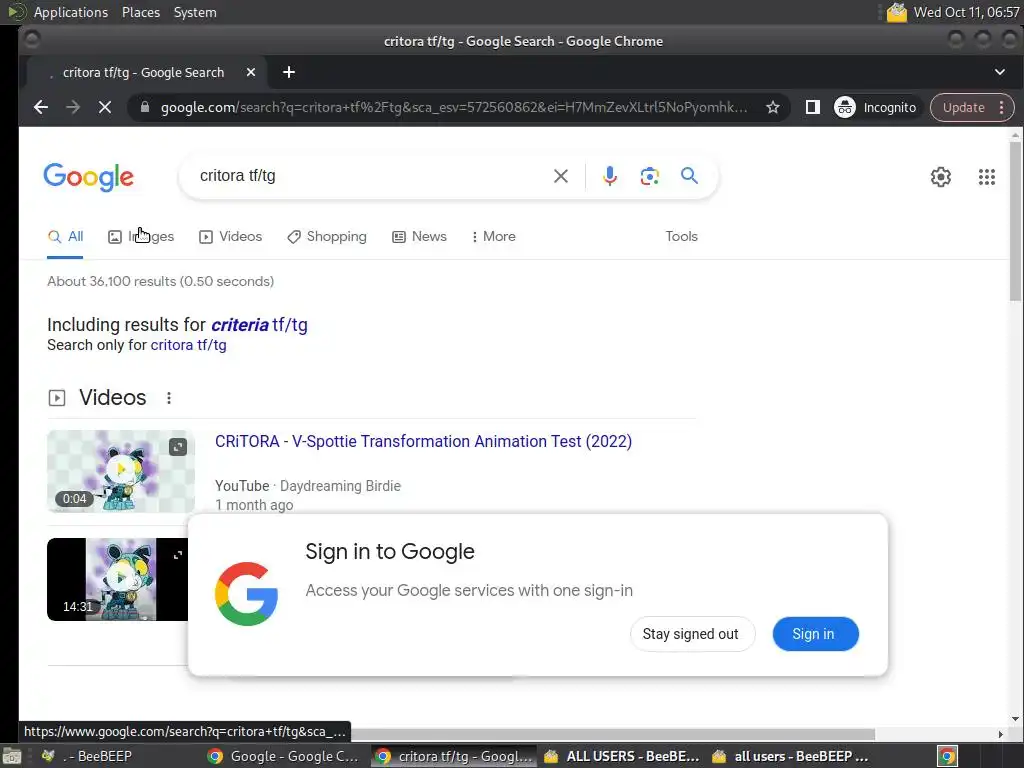Open the Incognito profile indicator
Screen dimensions: 1024x768
pos(876,107)
